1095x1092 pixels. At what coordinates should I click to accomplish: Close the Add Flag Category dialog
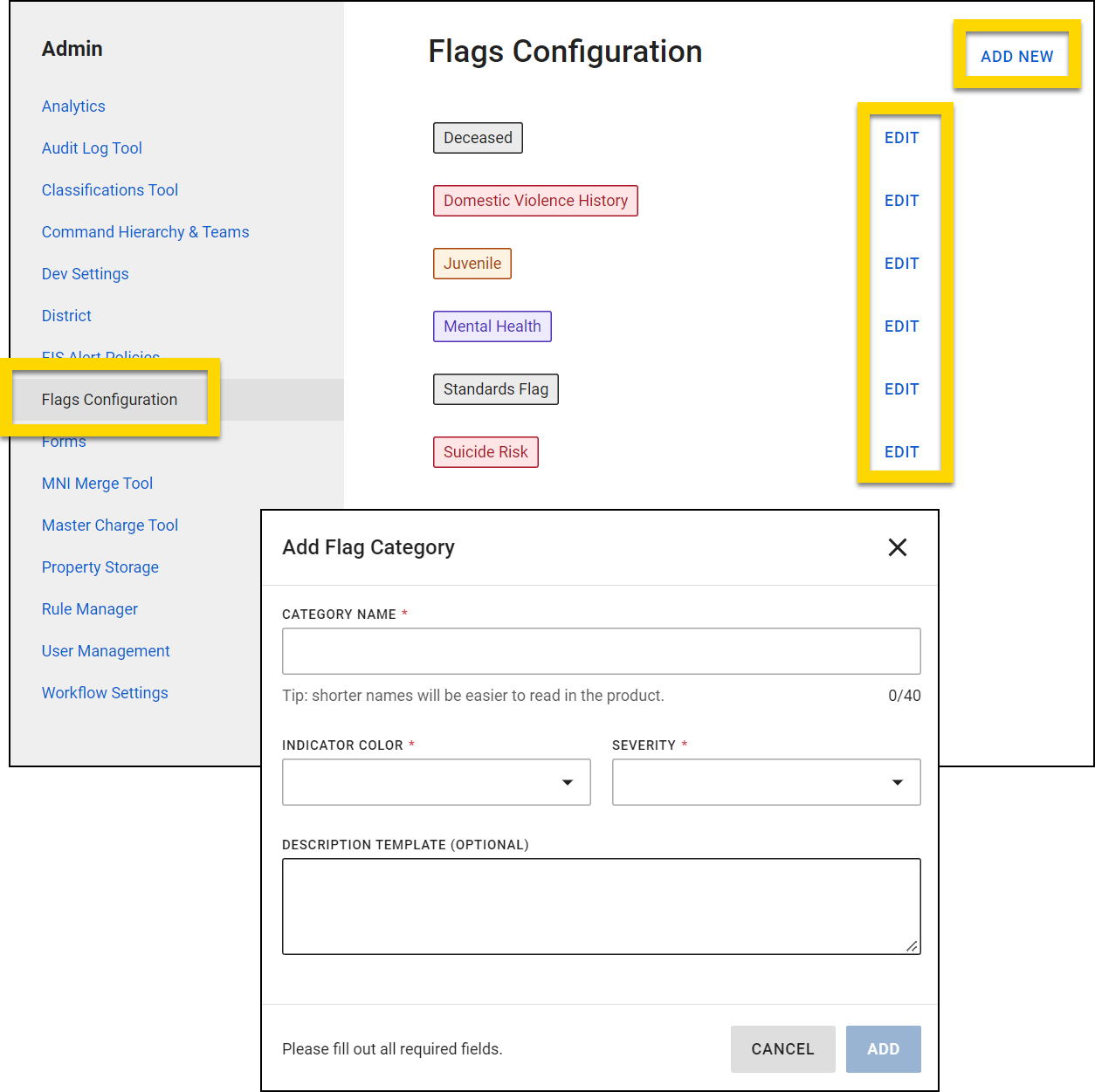click(897, 547)
